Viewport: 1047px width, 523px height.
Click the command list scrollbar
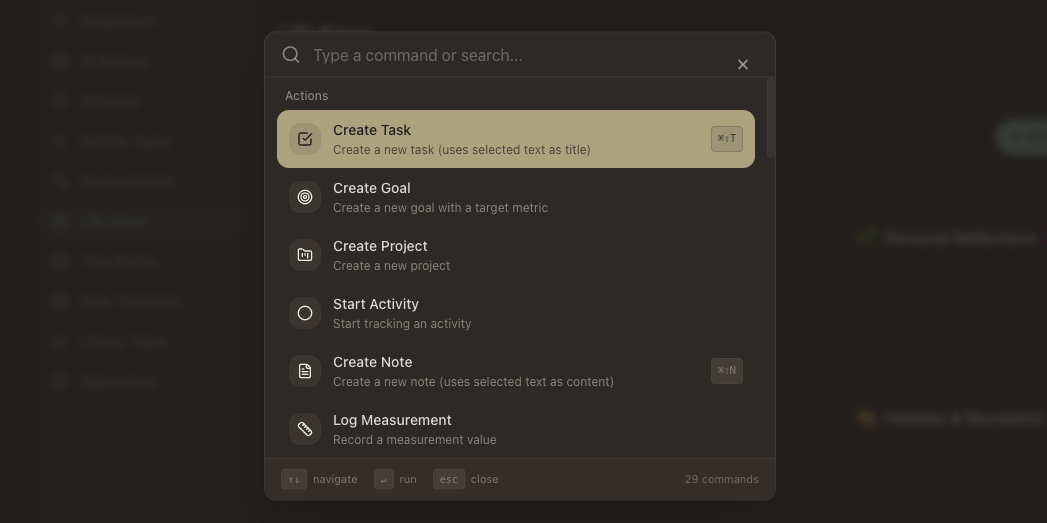click(x=770, y=118)
